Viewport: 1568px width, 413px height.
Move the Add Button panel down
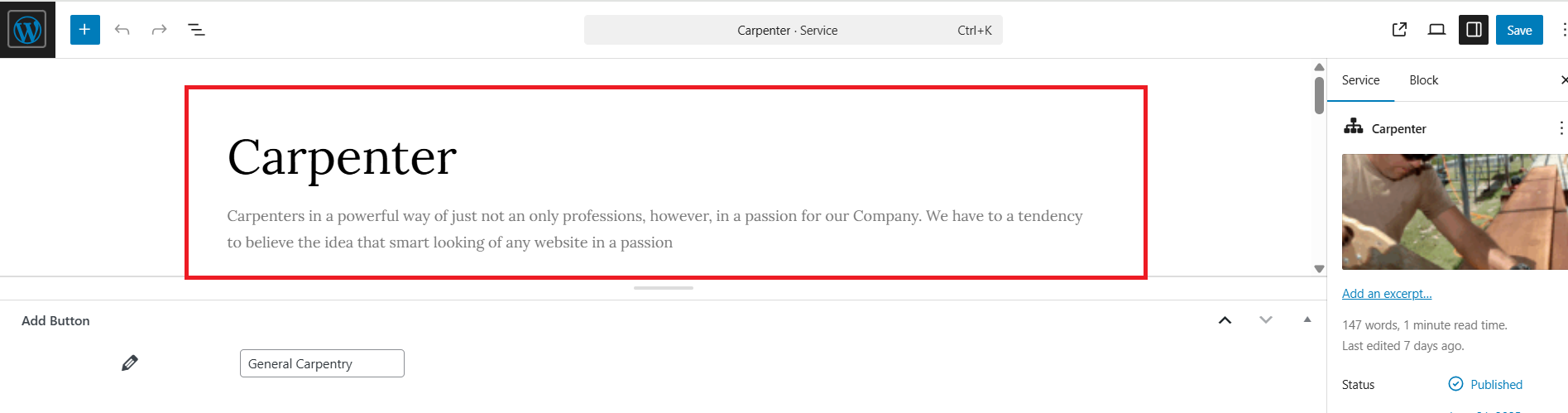pyautogui.click(x=1265, y=320)
